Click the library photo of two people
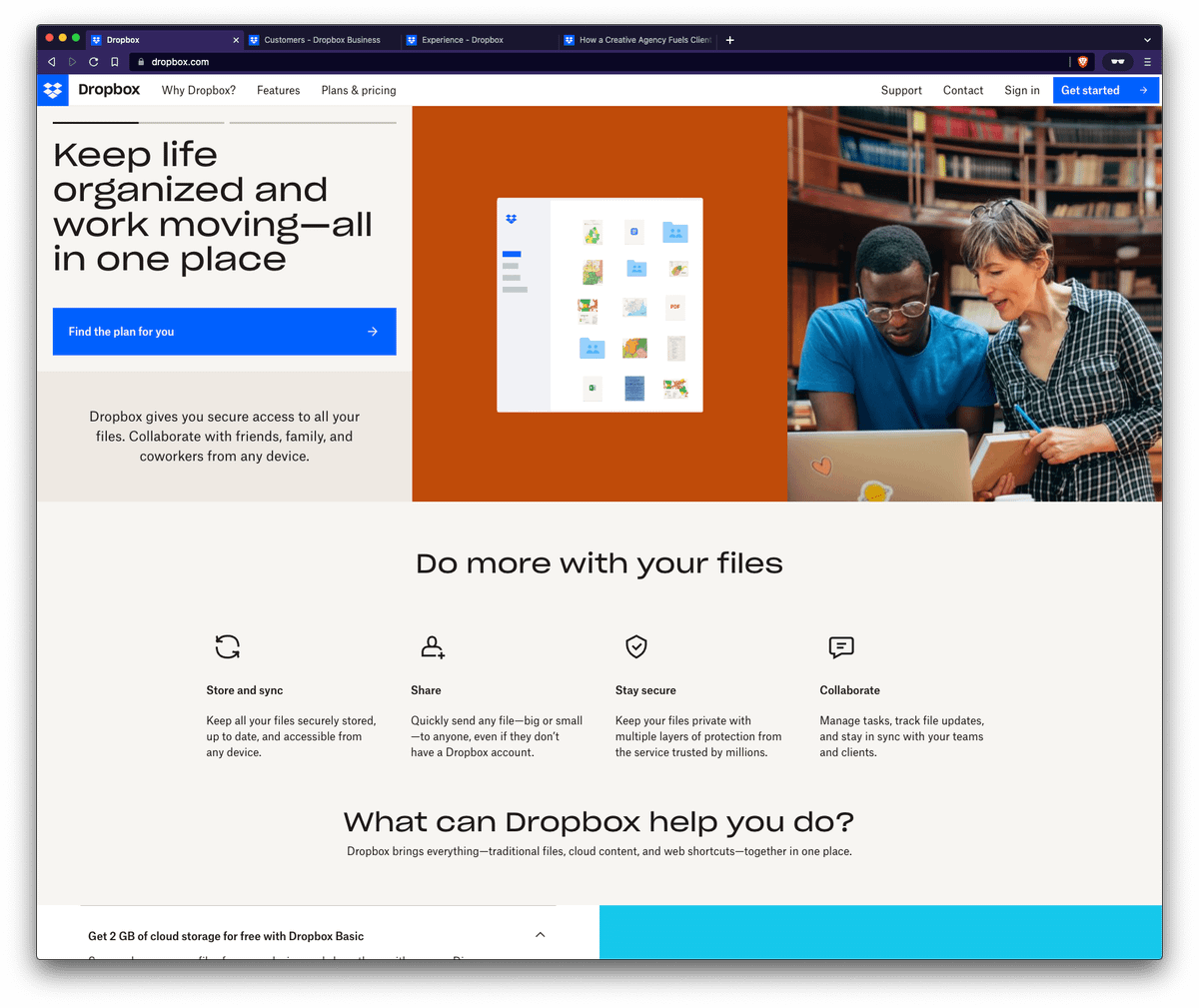 (x=975, y=304)
